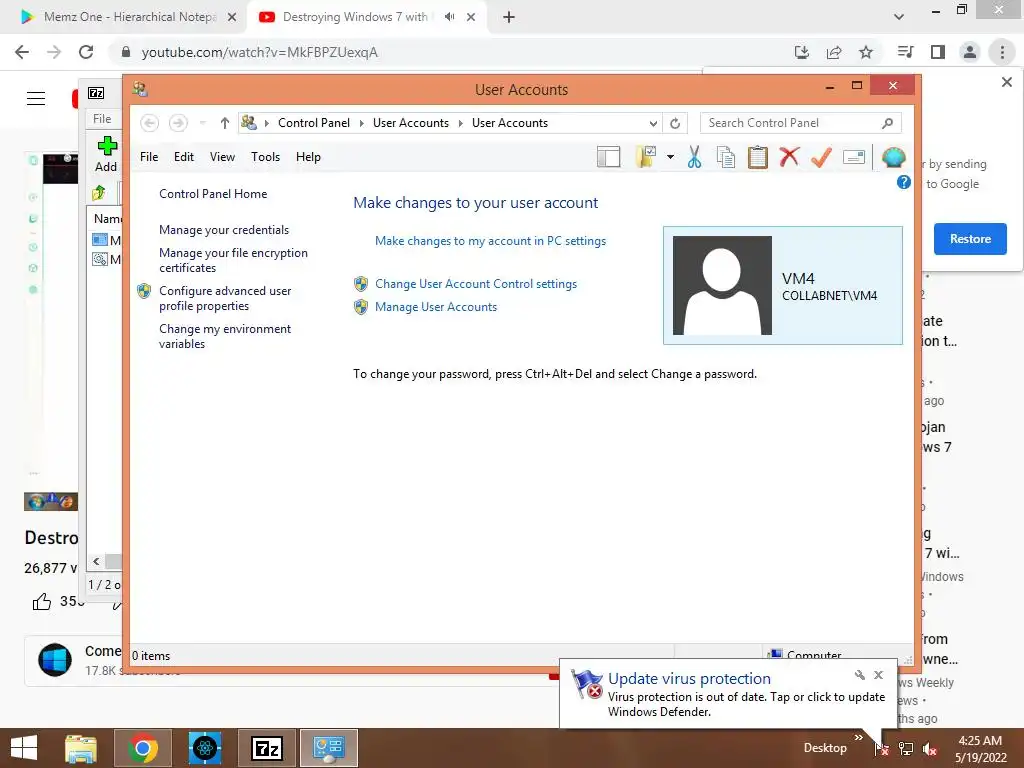
Task: Open the View menu
Action: pyautogui.click(x=222, y=157)
